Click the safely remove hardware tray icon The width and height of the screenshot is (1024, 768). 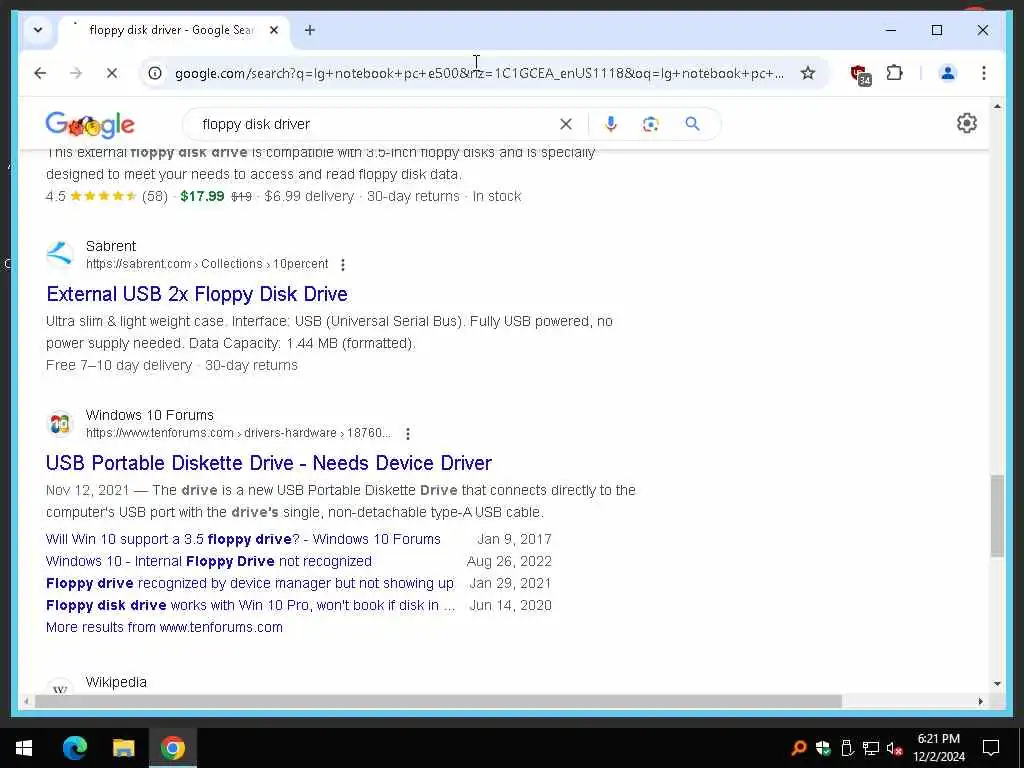point(847,748)
